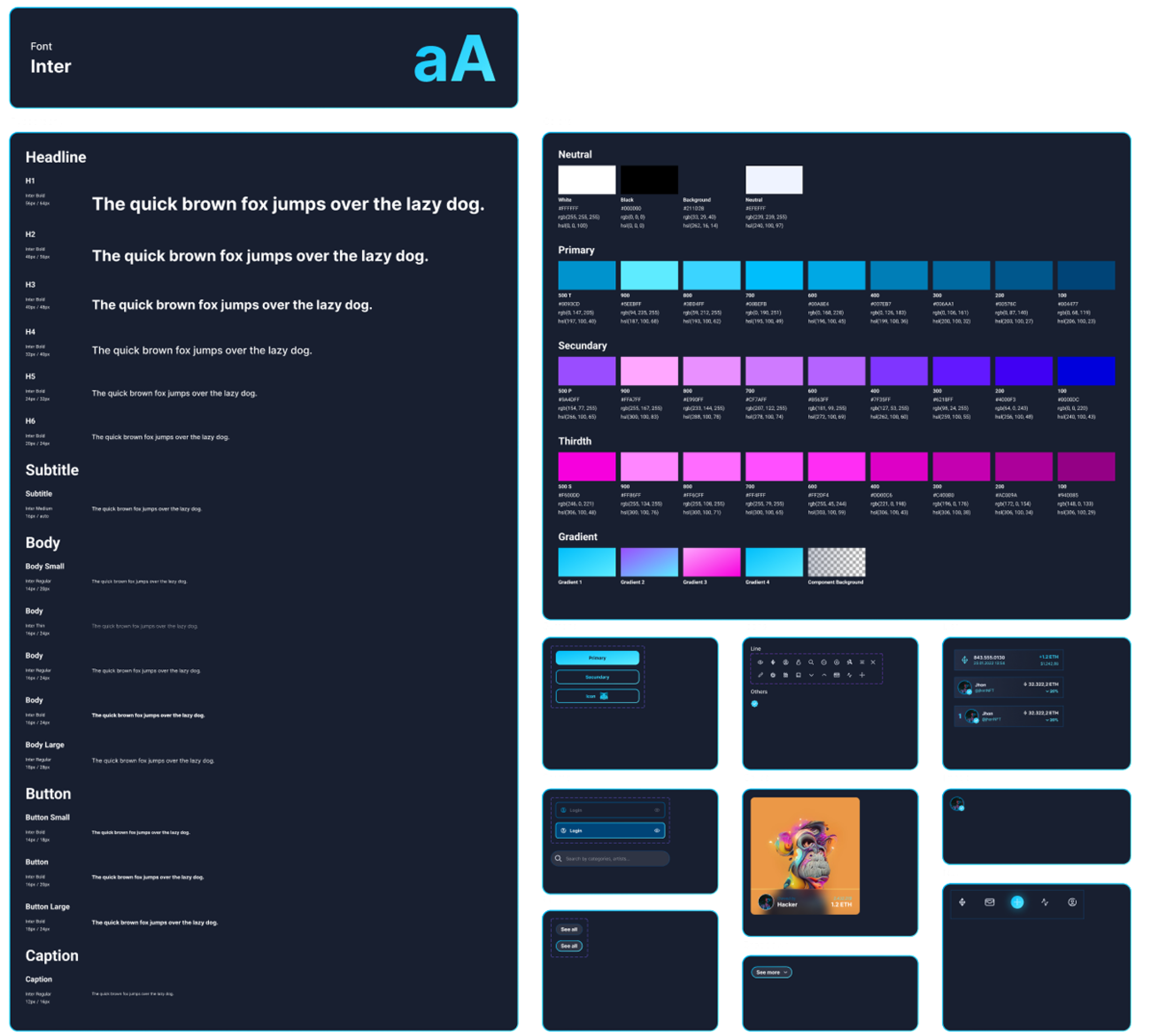Click the wallet card icon in nav bar
The width and height of the screenshot is (1151, 1036).
point(989,902)
